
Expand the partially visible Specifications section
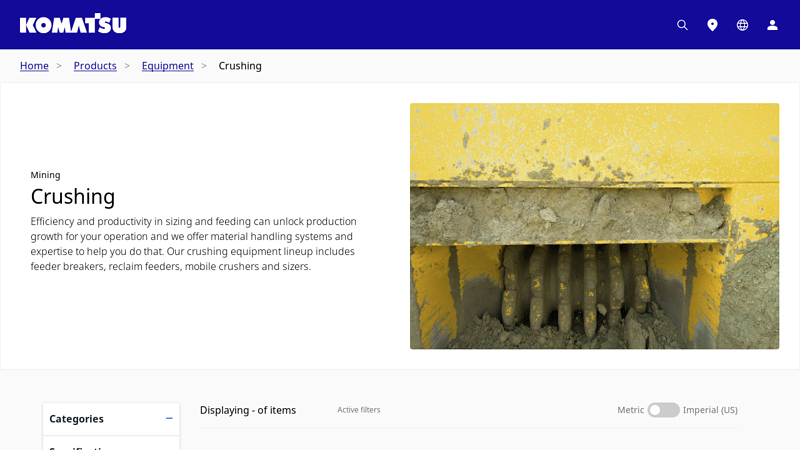pyautogui.click(x=80, y=446)
